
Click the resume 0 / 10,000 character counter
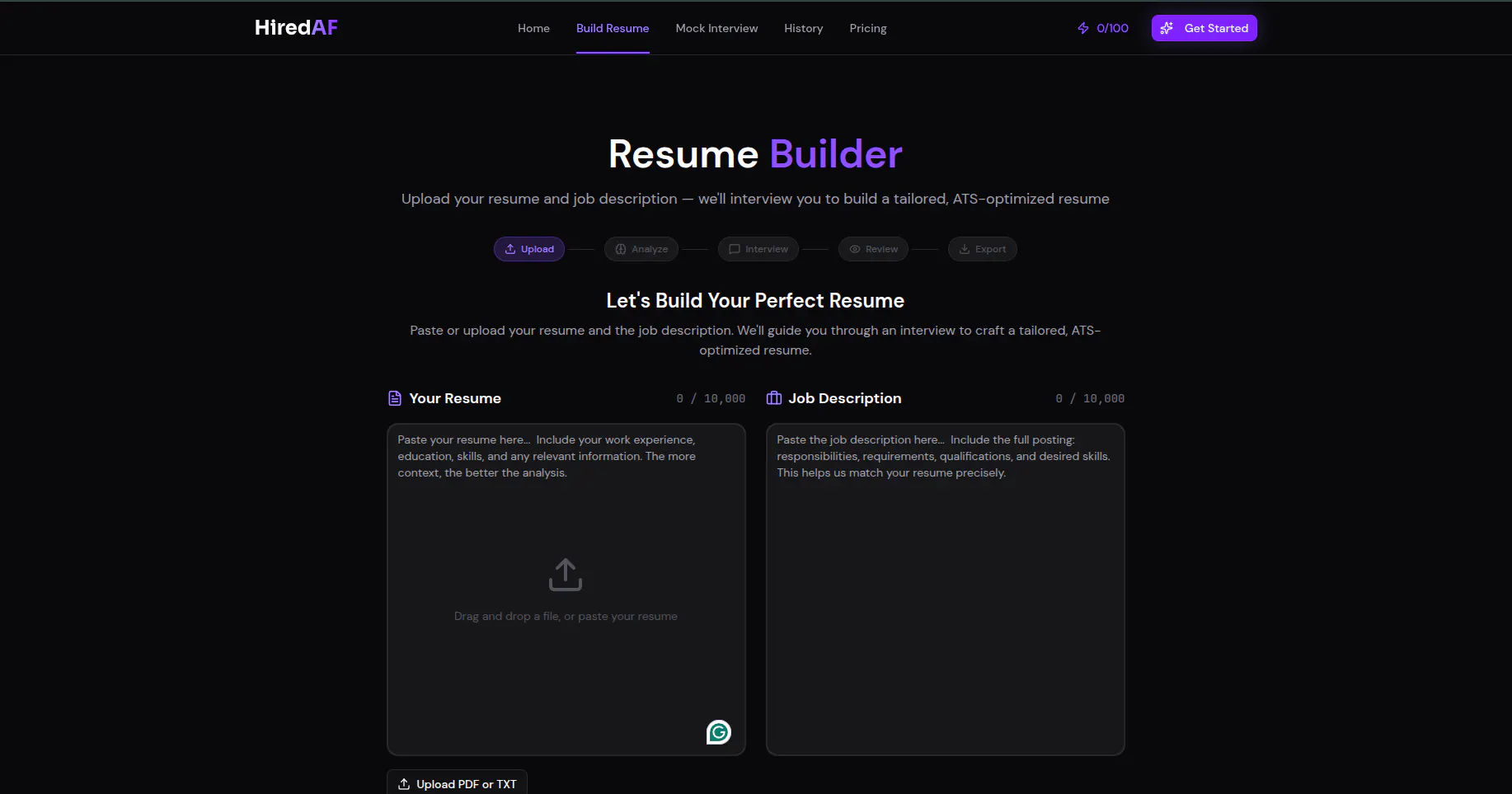pyautogui.click(x=711, y=398)
